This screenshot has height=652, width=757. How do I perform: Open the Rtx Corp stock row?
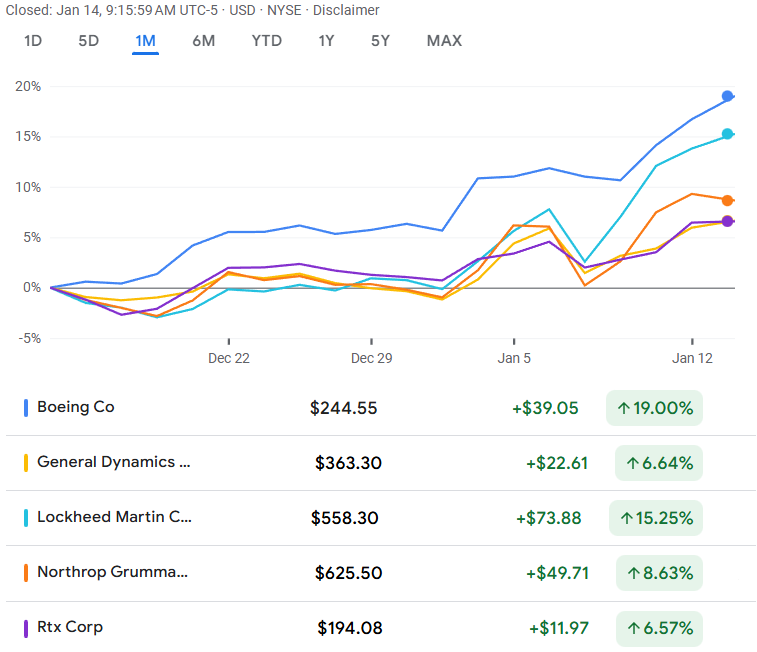pos(378,628)
